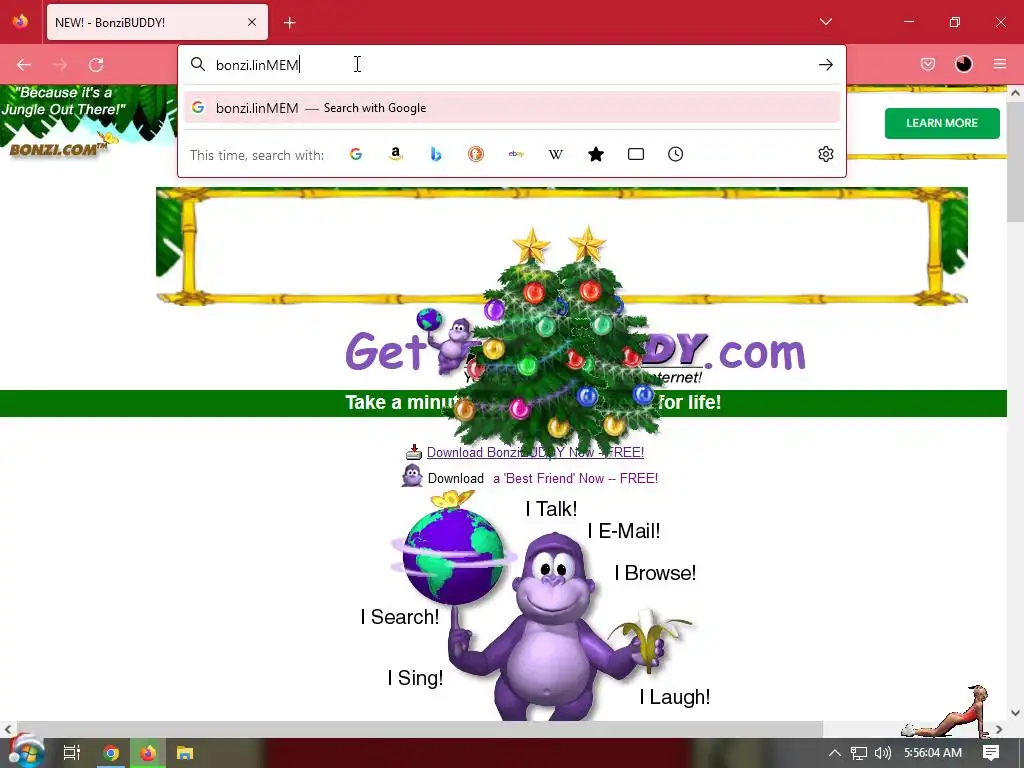Go back with the browser back arrow

(x=24, y=65)
